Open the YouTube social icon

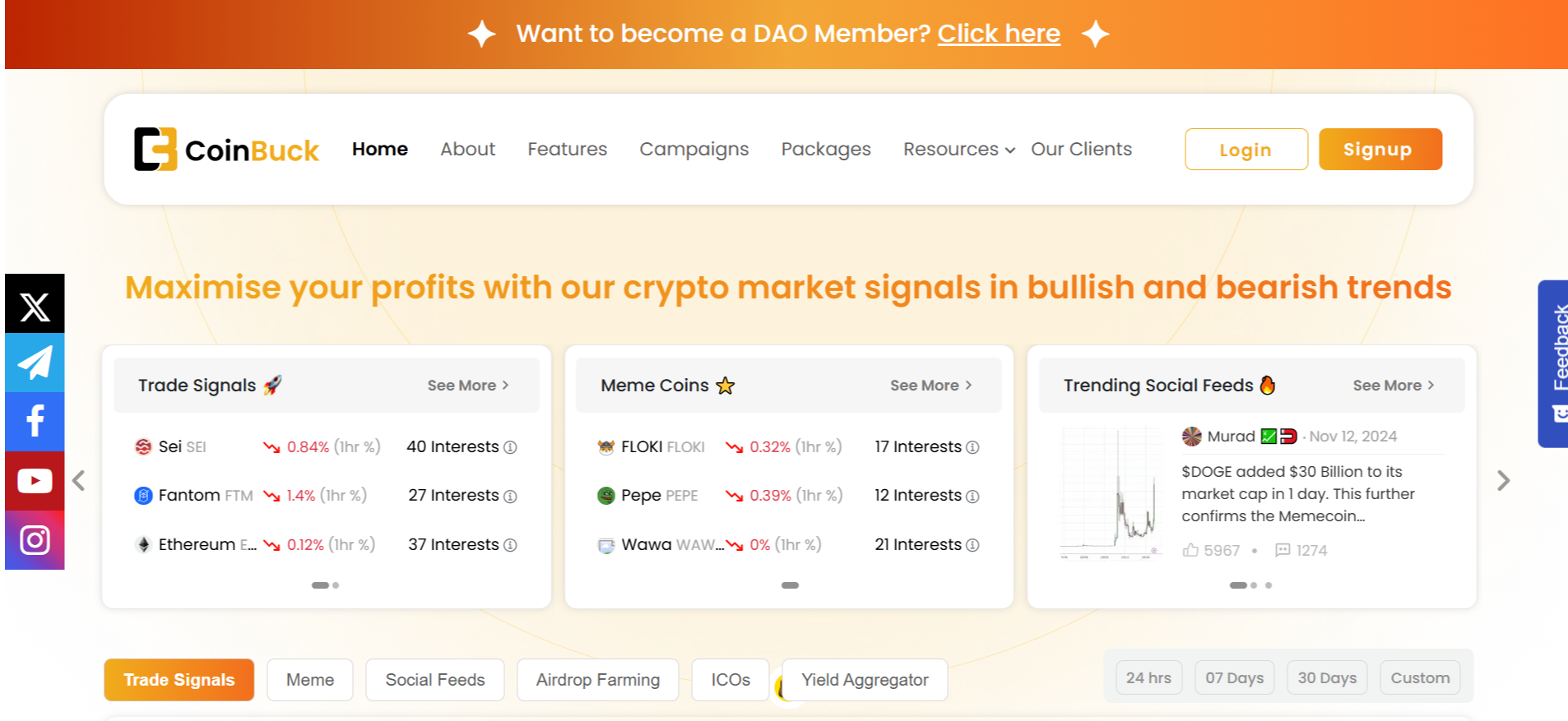(x=35, y=481)
